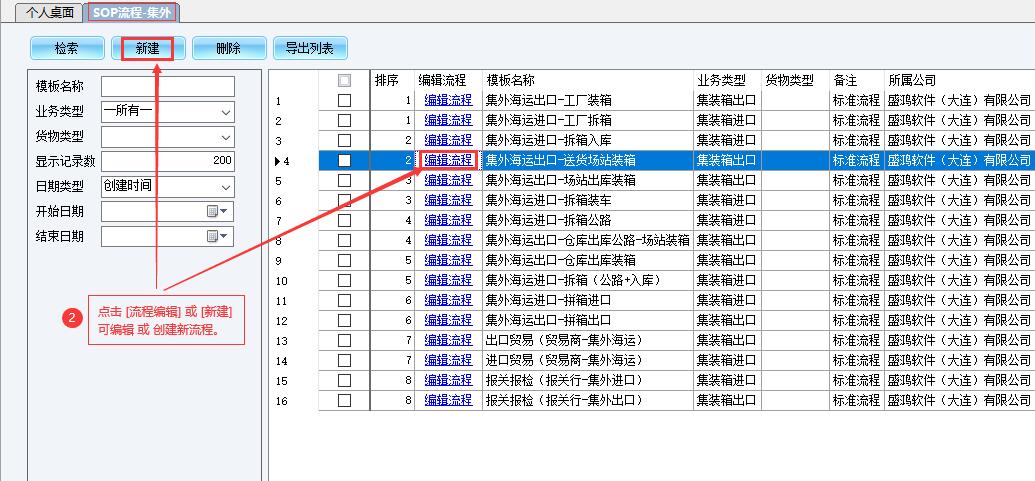1035x481 pixels.
Task: Click the 导出列表 export list button
Action: coord(309,48)
